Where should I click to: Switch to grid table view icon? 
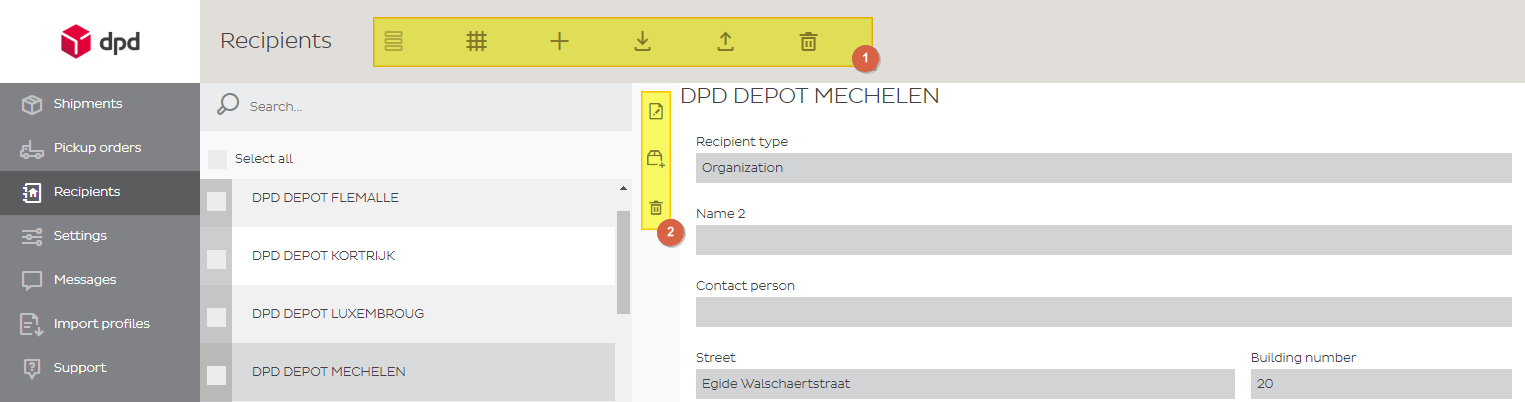click(x=477, y=41)
